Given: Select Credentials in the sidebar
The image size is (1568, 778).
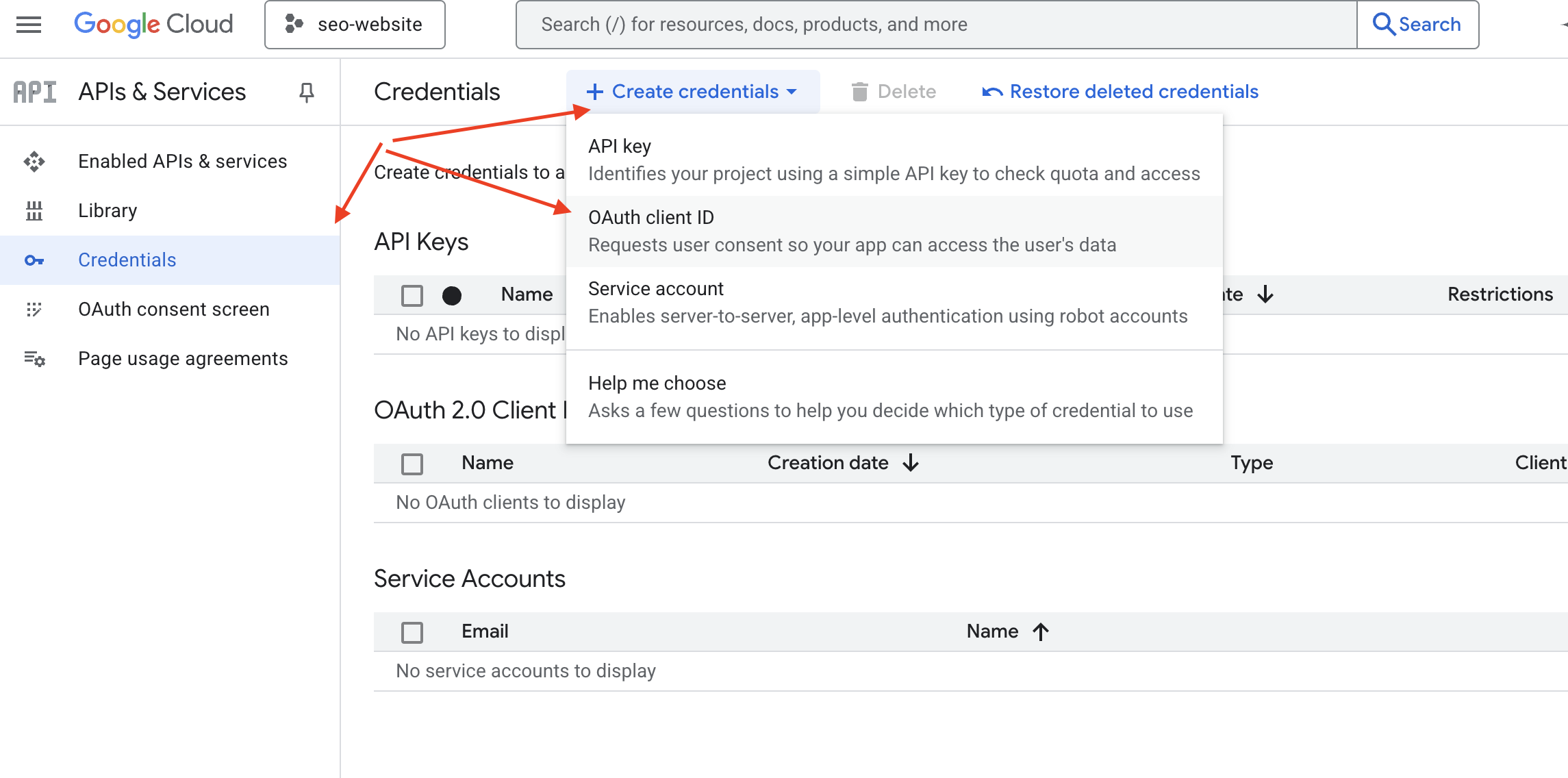Looking at the screenshot, I should (x=170, y=260).
